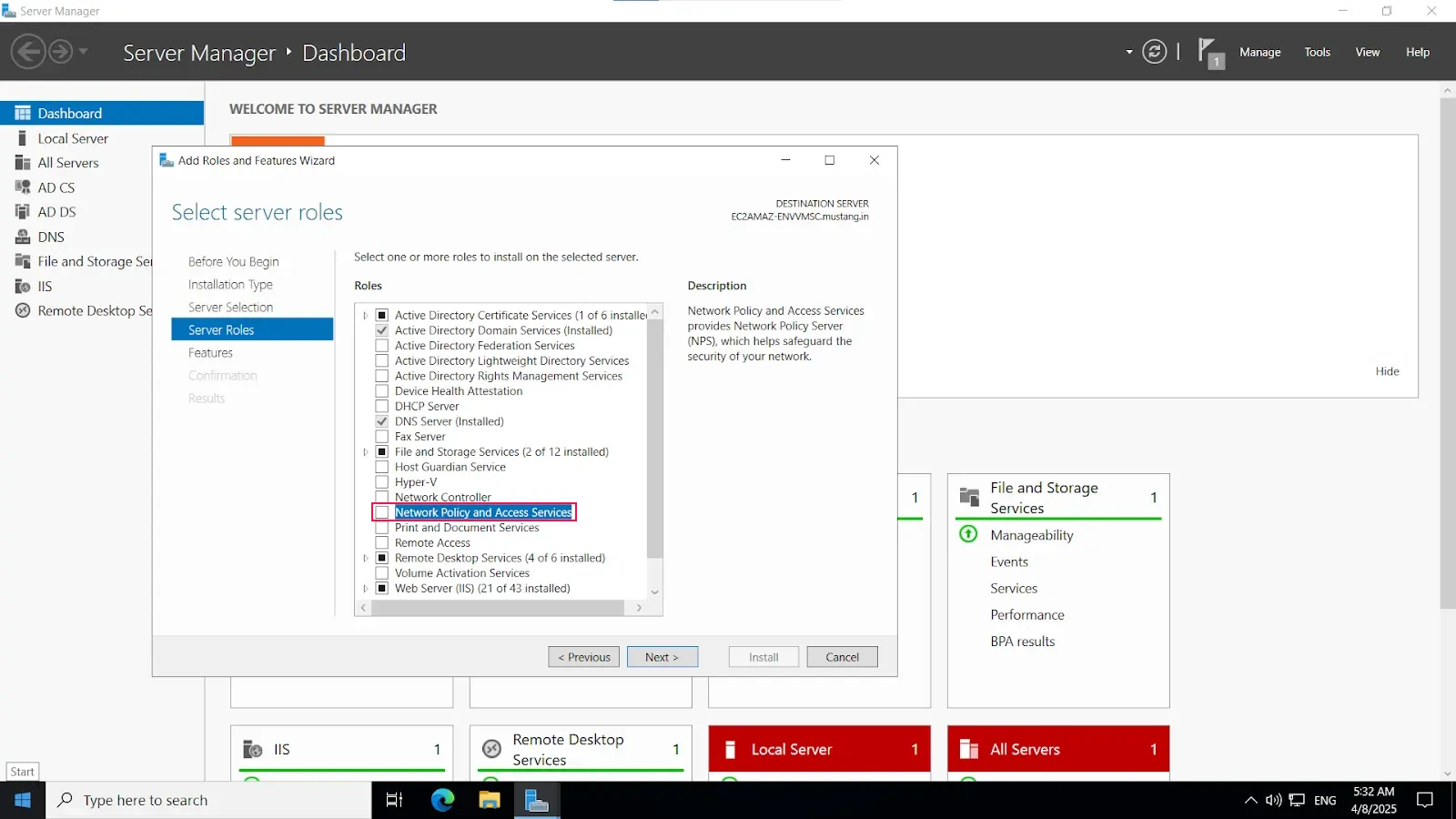1456x819 pixels.
Task: Open Task View on the taskbar
Action: (394, 800)
